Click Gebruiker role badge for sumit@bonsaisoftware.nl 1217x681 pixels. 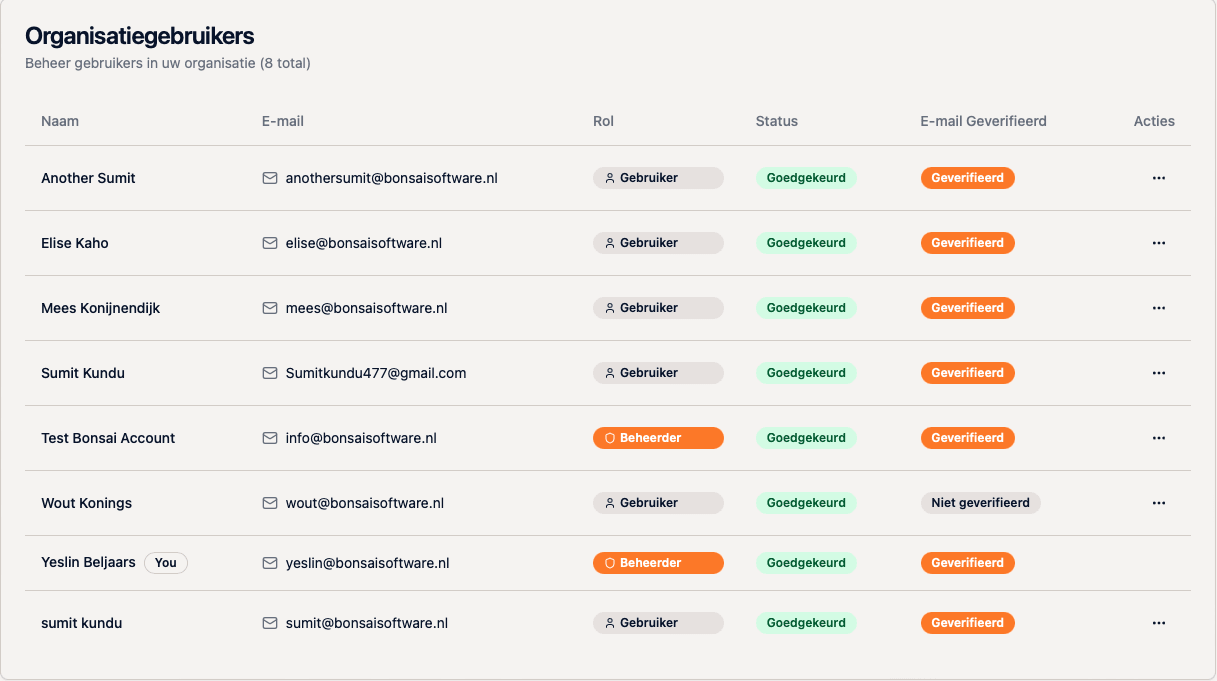(x=658, y=623)
